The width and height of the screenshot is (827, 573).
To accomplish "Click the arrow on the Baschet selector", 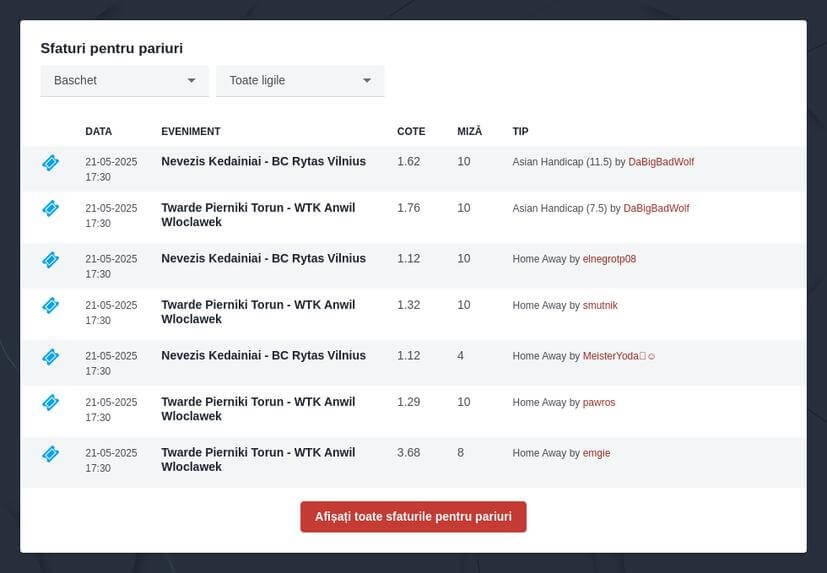I will point(191,81).
